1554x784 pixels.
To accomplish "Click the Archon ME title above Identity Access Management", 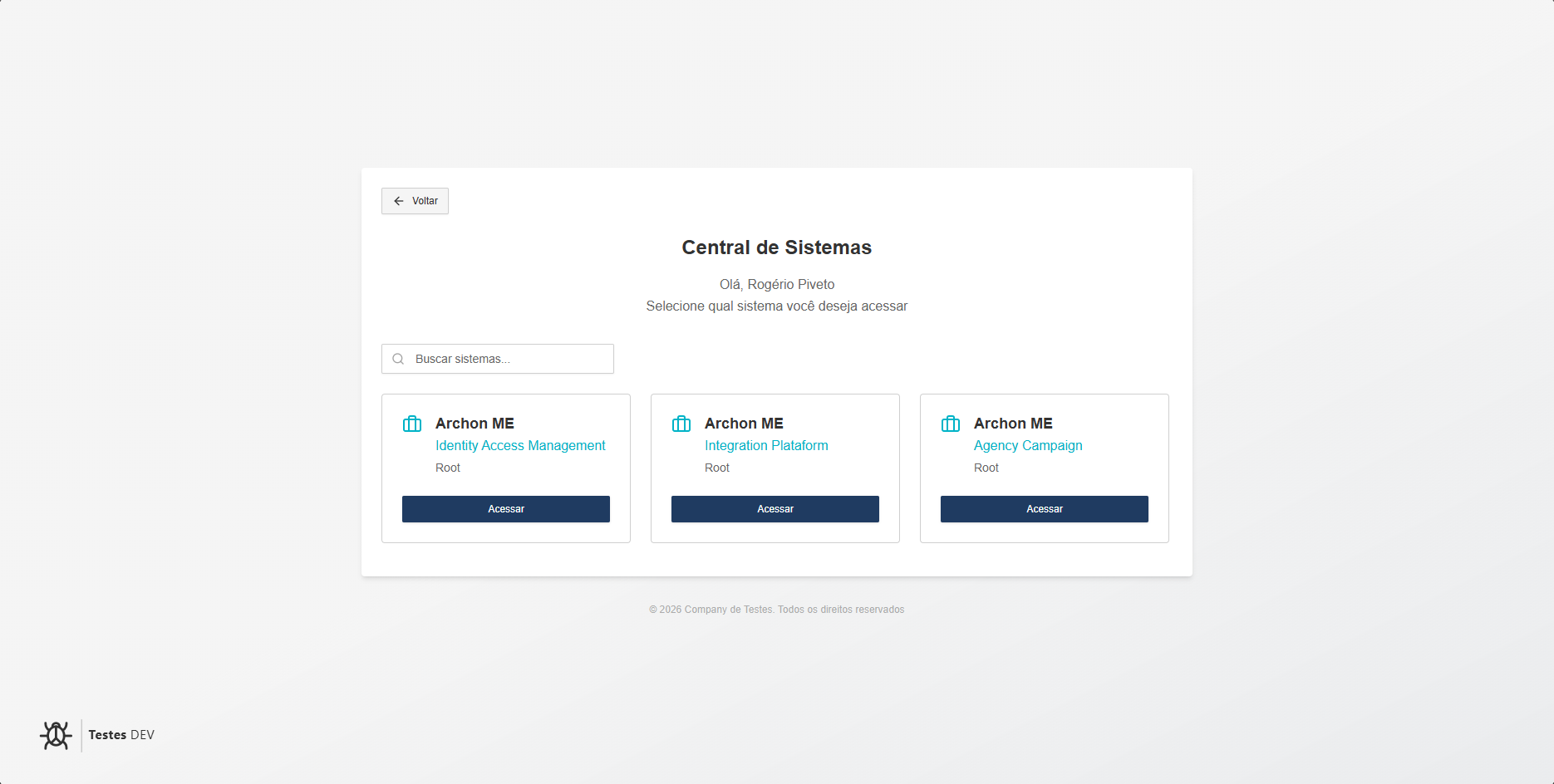I will (x=475, y=424).
